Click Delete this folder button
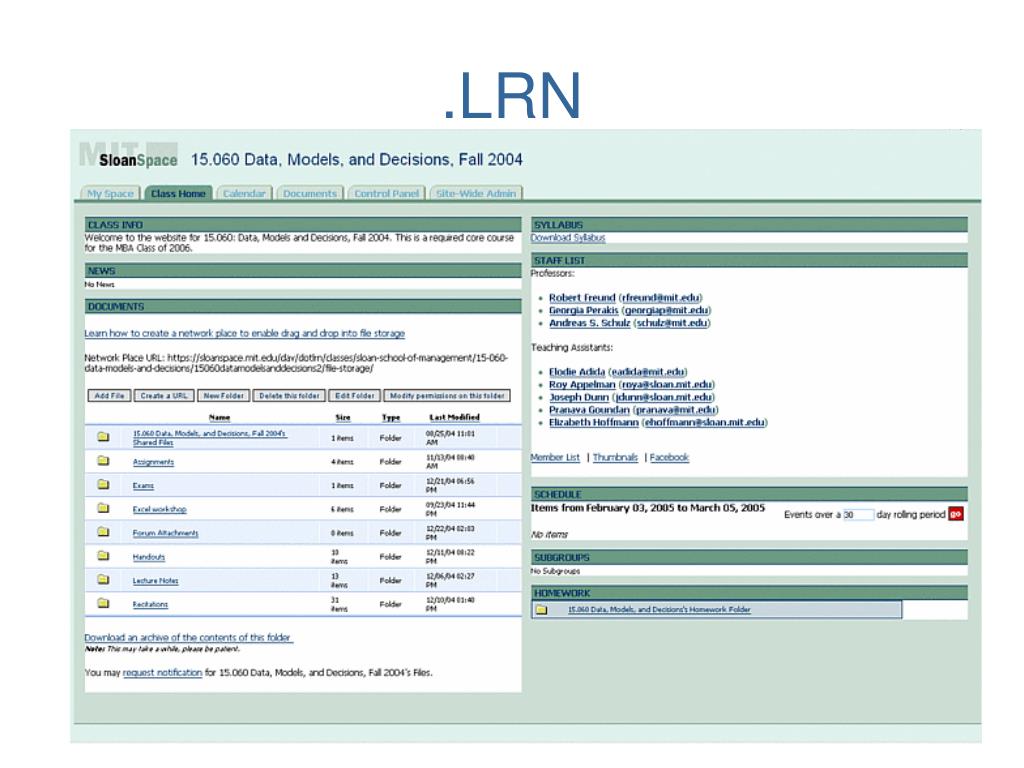Screen dimensions: 1024x768 pos(289,396)
